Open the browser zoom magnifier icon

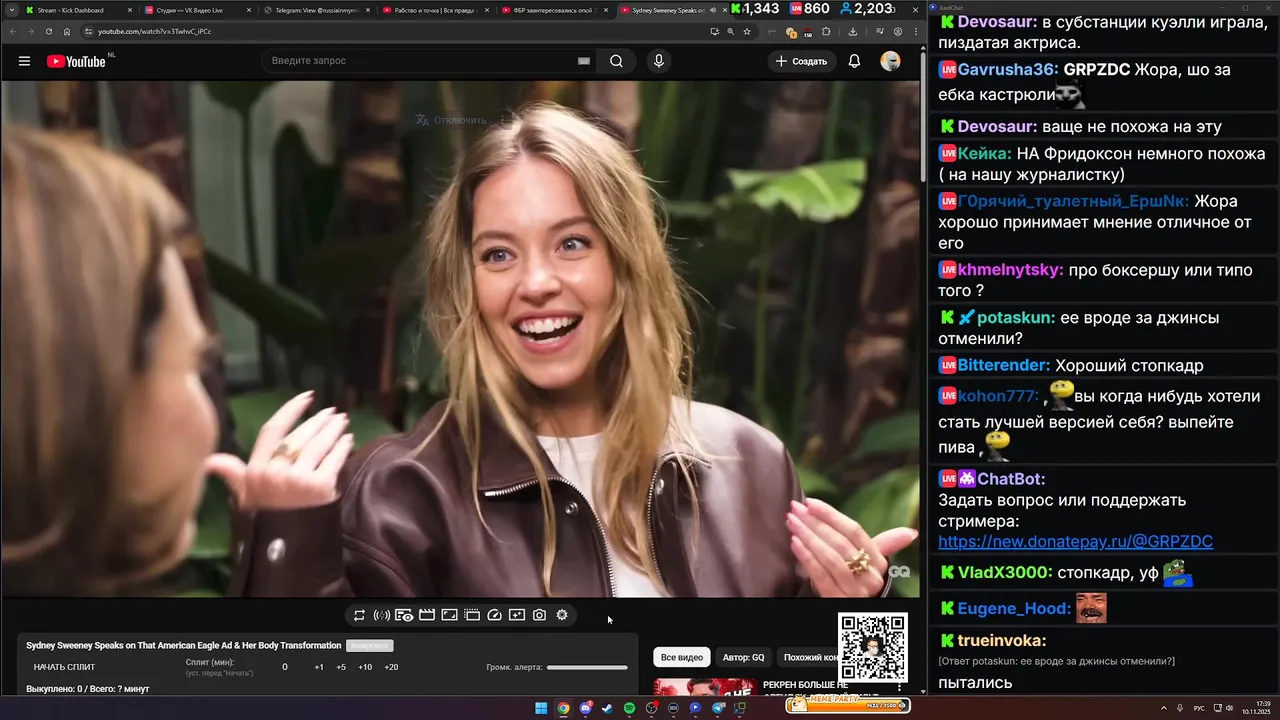731,31
